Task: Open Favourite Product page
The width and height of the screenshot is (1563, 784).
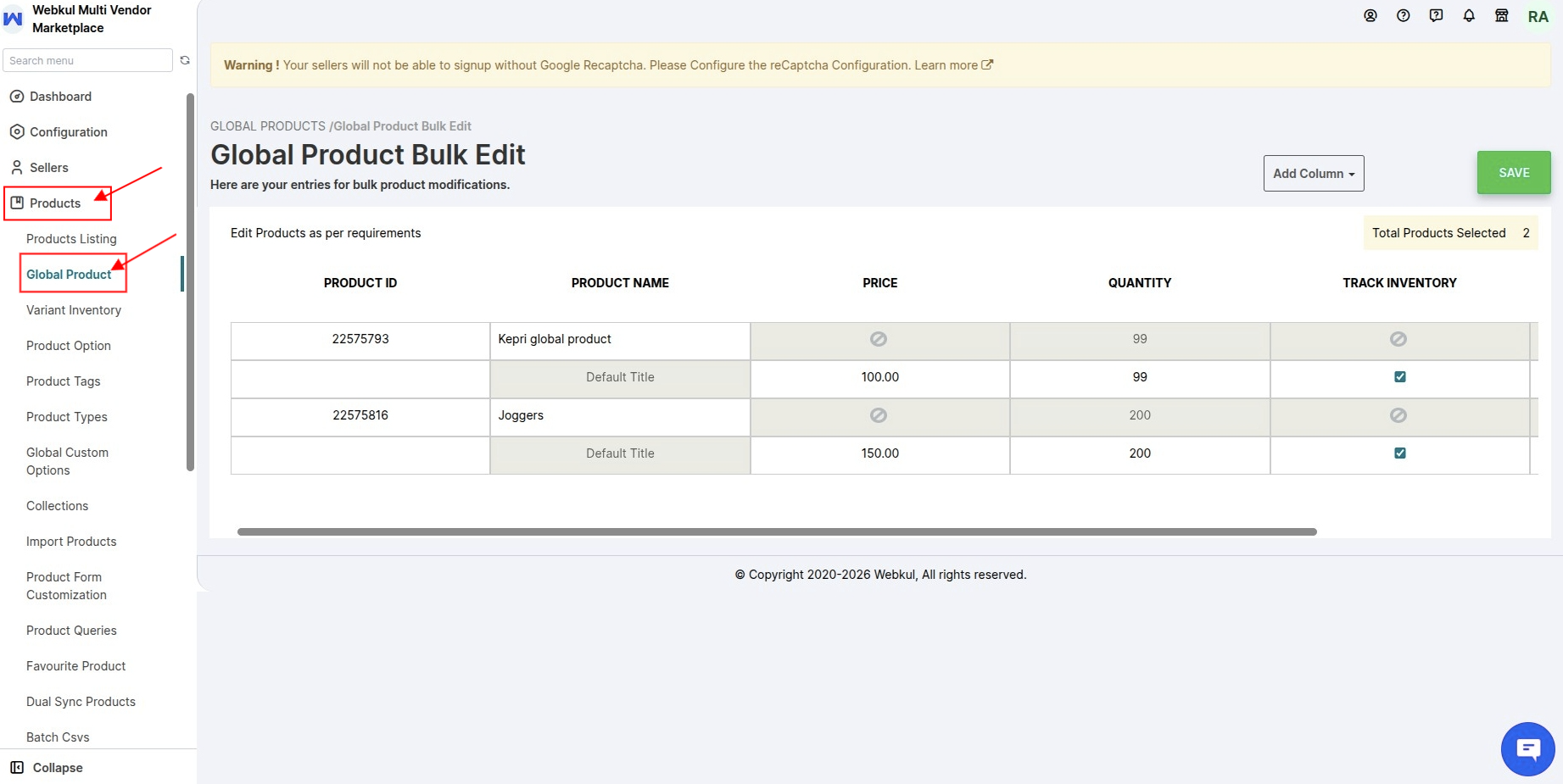Action: tap(76, 666)
